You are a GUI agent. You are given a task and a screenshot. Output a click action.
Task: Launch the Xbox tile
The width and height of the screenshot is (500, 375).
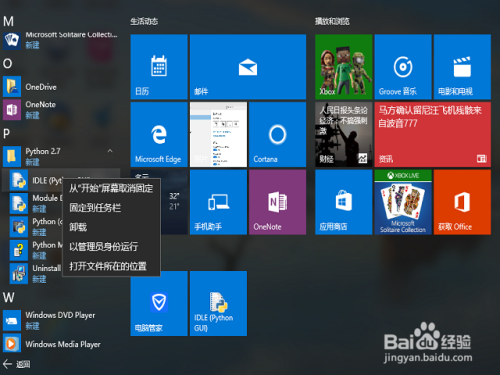344,67
